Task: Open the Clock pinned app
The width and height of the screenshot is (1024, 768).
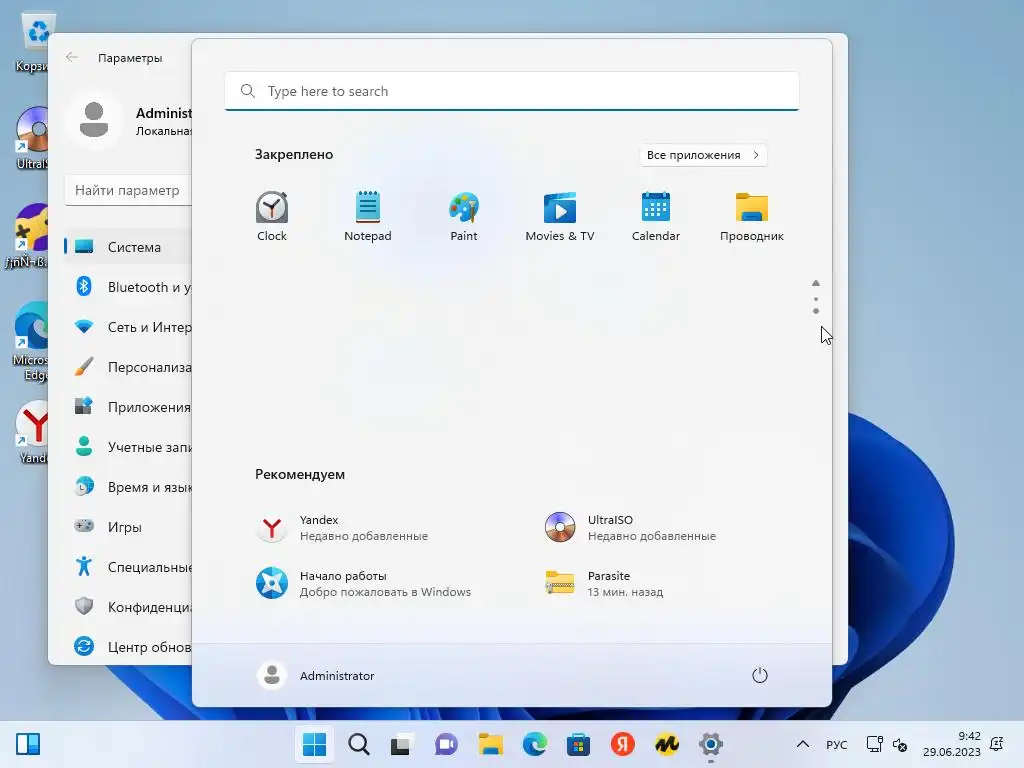Action: click(x=272, y=217)
